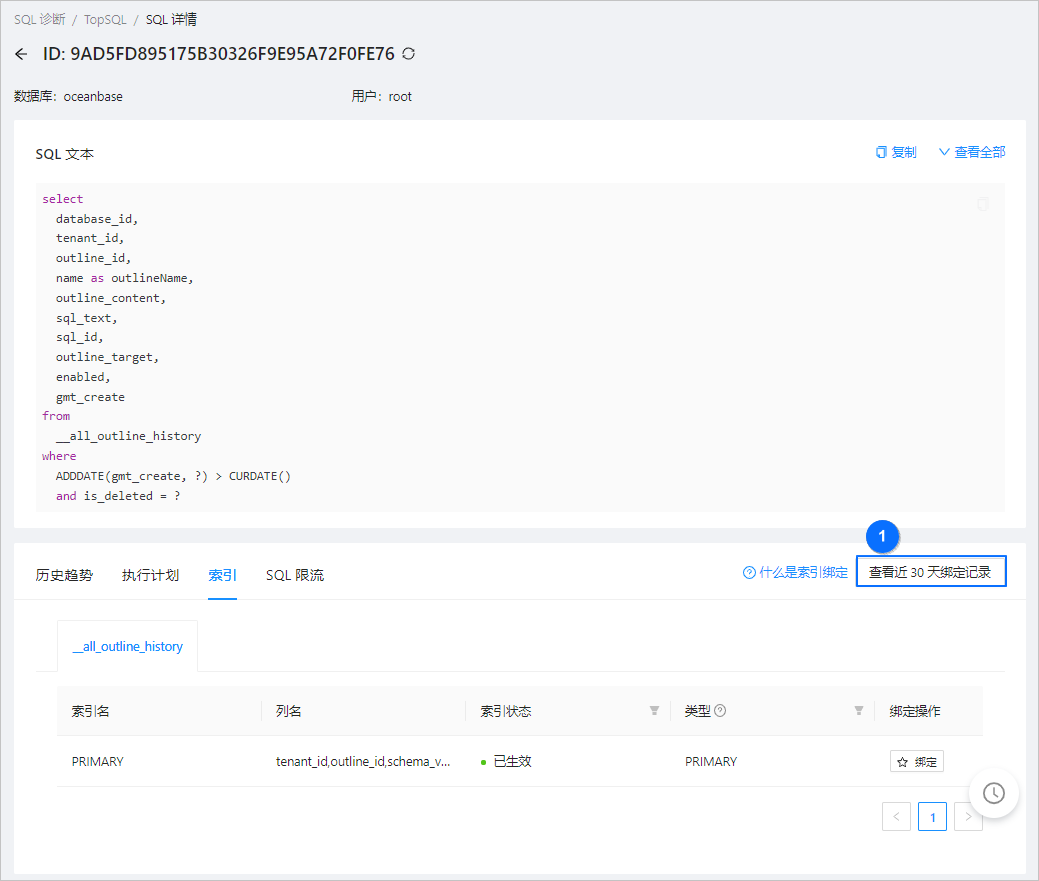Copy SQL text with 复制 button
The image size is (1039, 881).
click(896, 152)
